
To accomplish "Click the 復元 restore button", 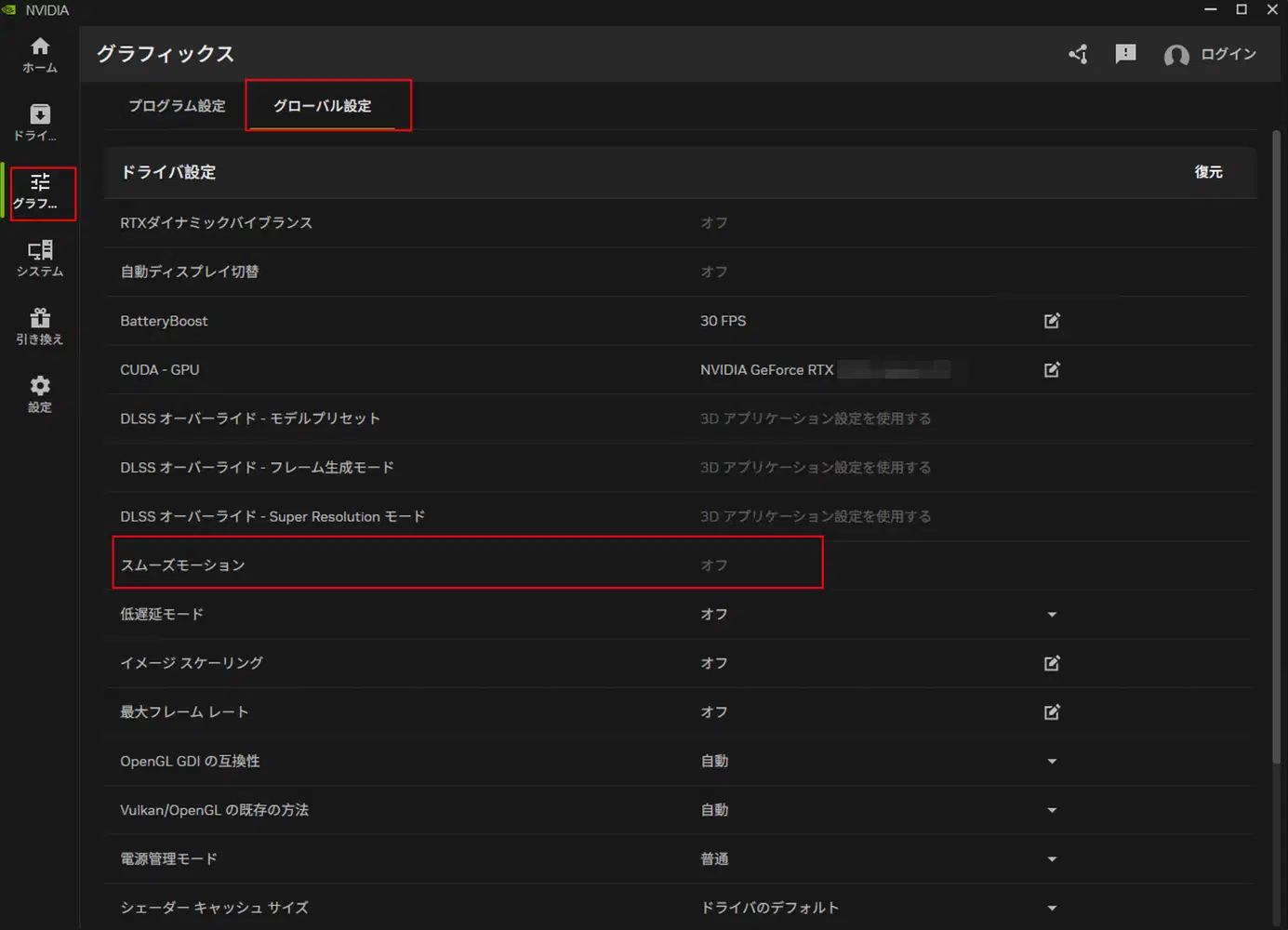I will (1208, 172).
